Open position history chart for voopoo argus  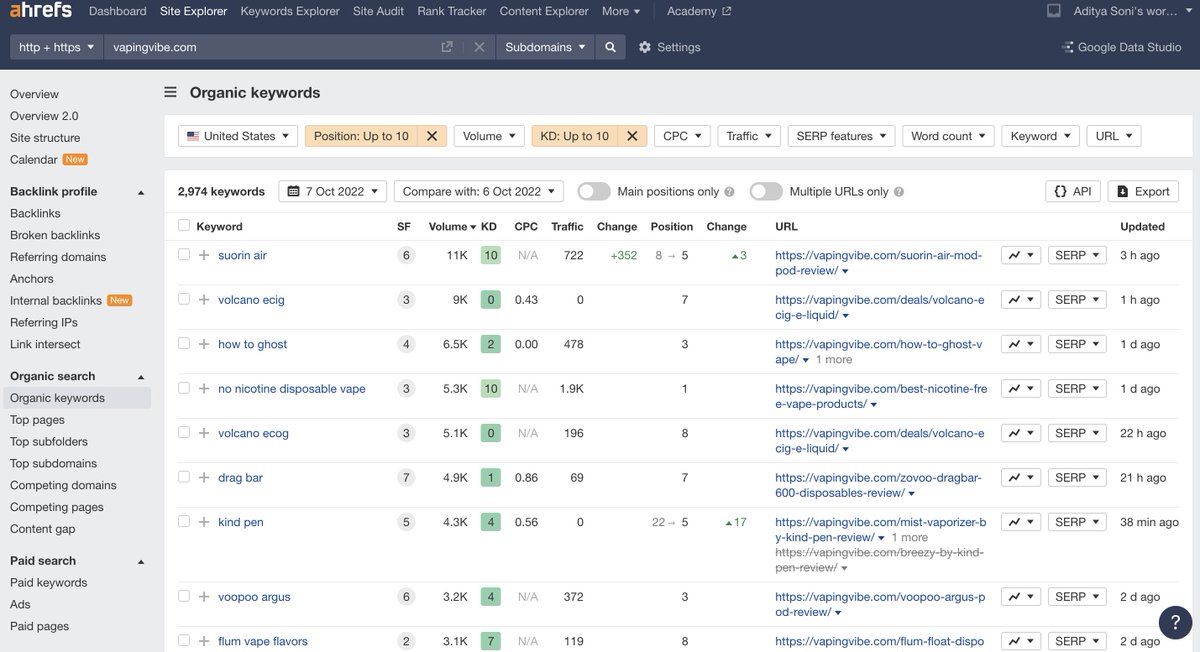(1021, 596)
